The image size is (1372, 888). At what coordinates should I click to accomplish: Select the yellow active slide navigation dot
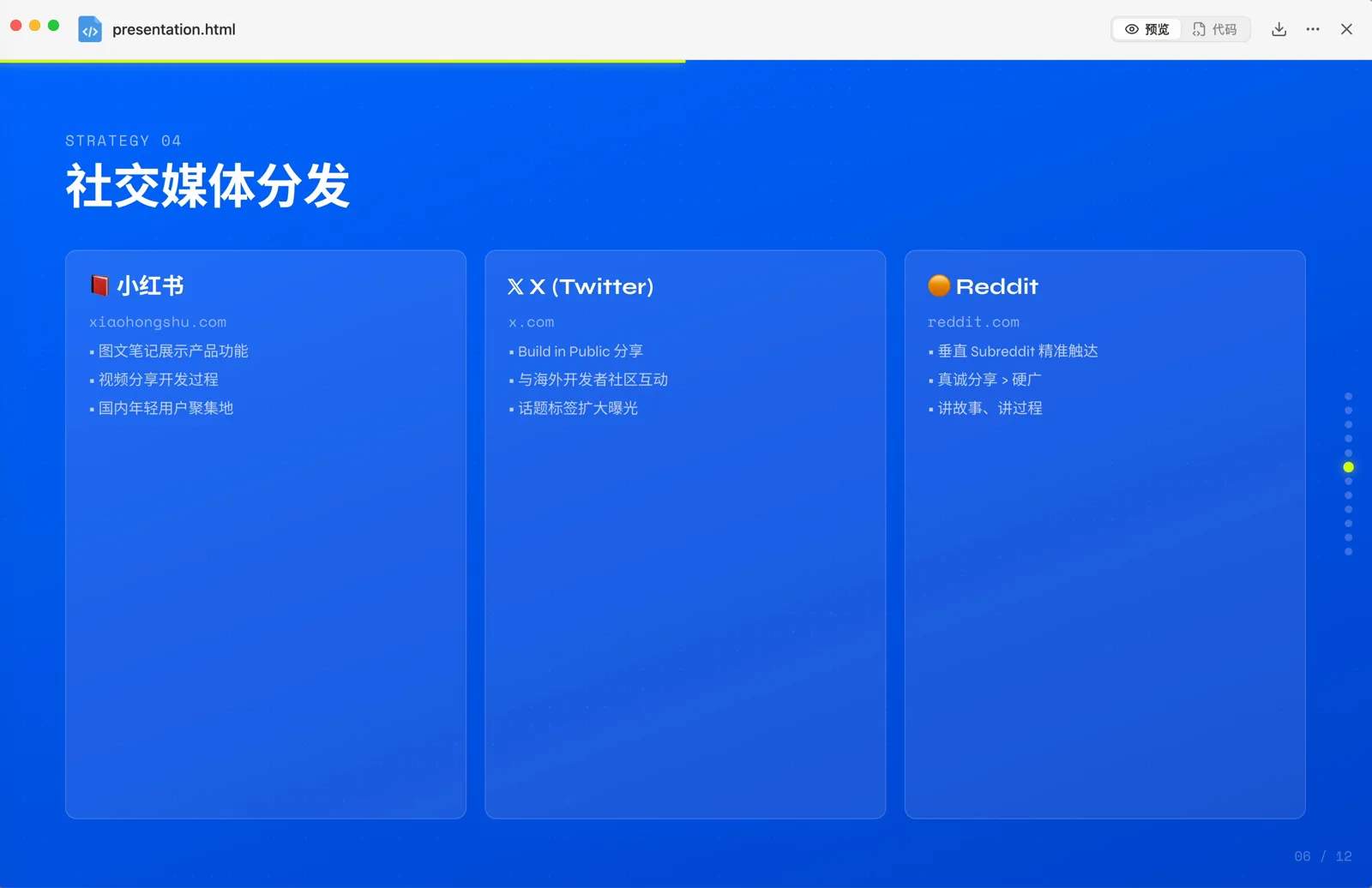pos(1348,467)
